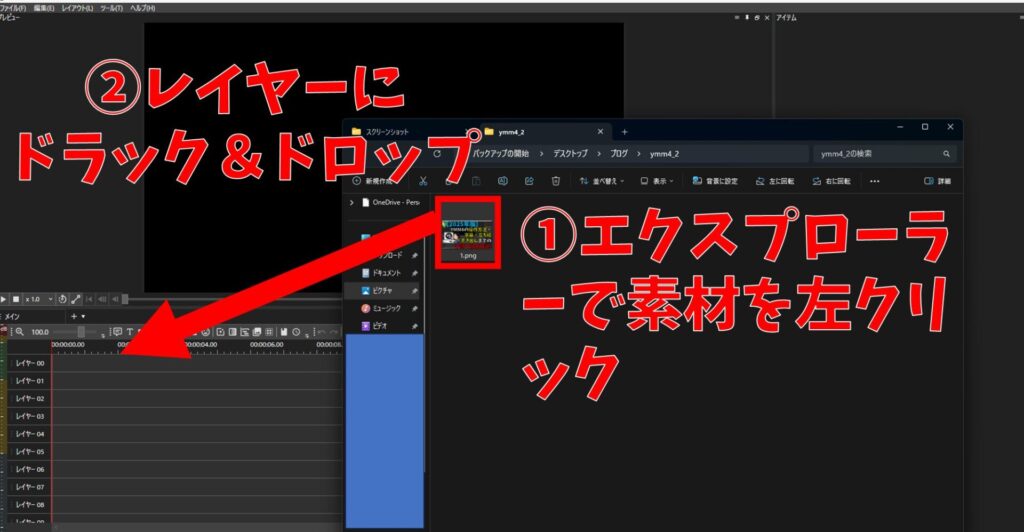Click デスクトップ in the address breadcrumb
The image size is (1024, 532).
[570, 154]
